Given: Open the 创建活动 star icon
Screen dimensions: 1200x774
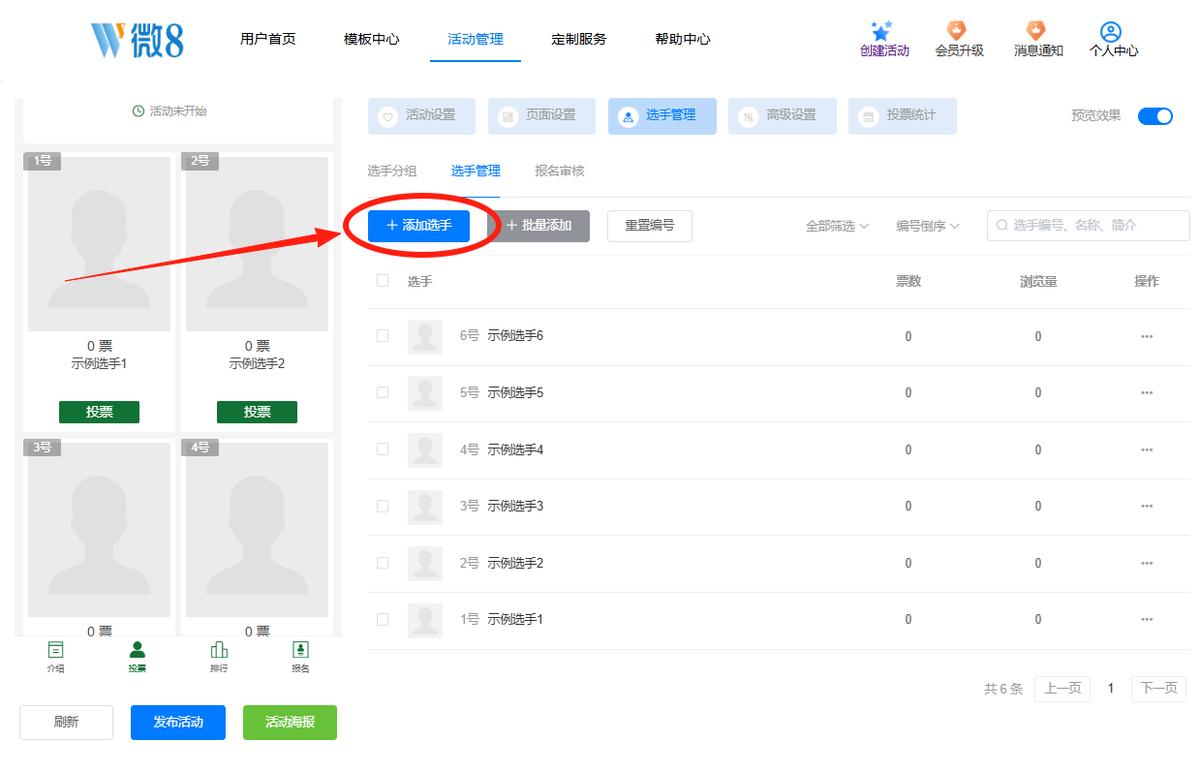Looking at the screenshot, I should [x=882, y=31].
